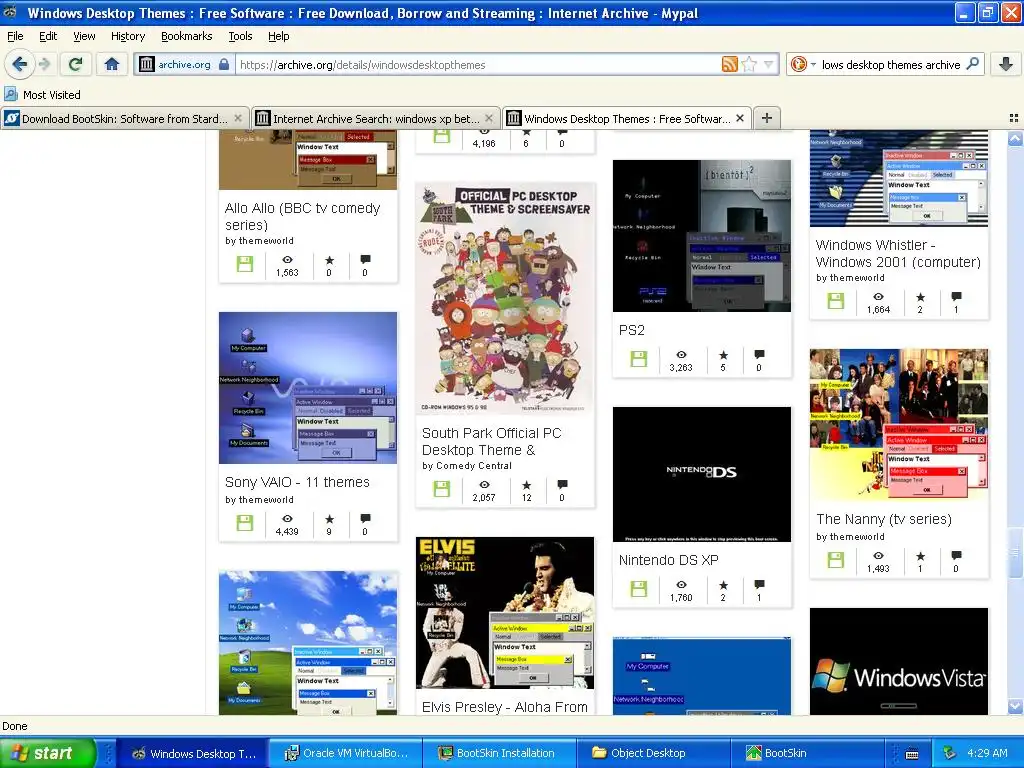Viewport: 1024px width, 768px height.
Task: Click the address bar URL field
Action: 477,64
